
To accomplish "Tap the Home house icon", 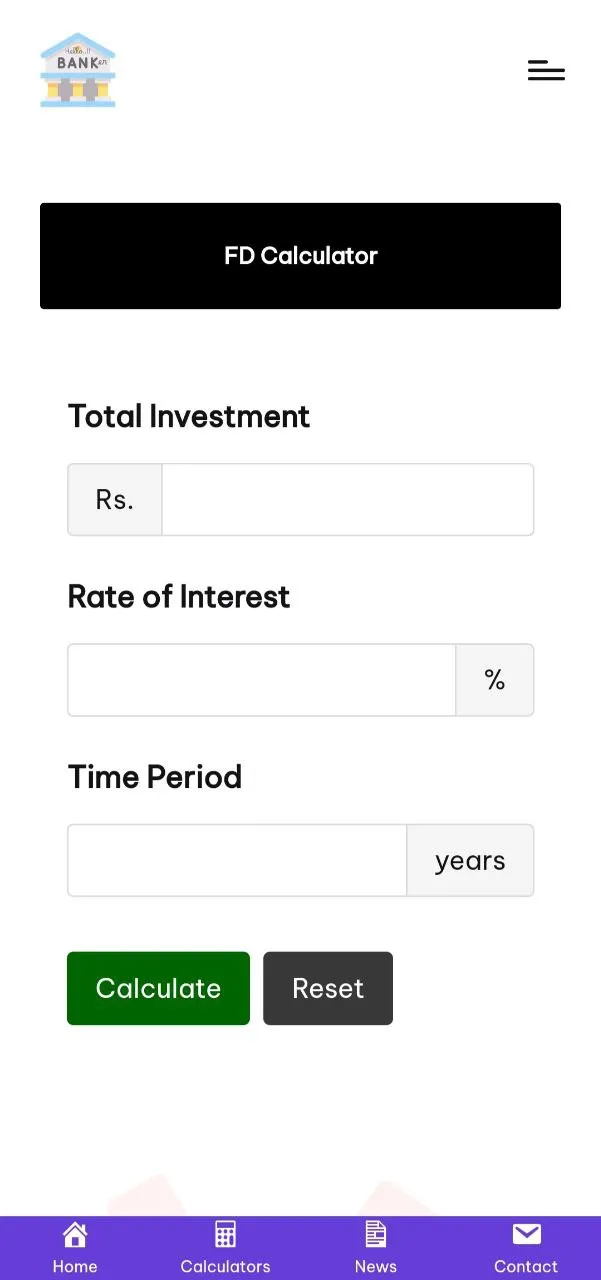I will pyautogui.click(x=75, y=1235).
